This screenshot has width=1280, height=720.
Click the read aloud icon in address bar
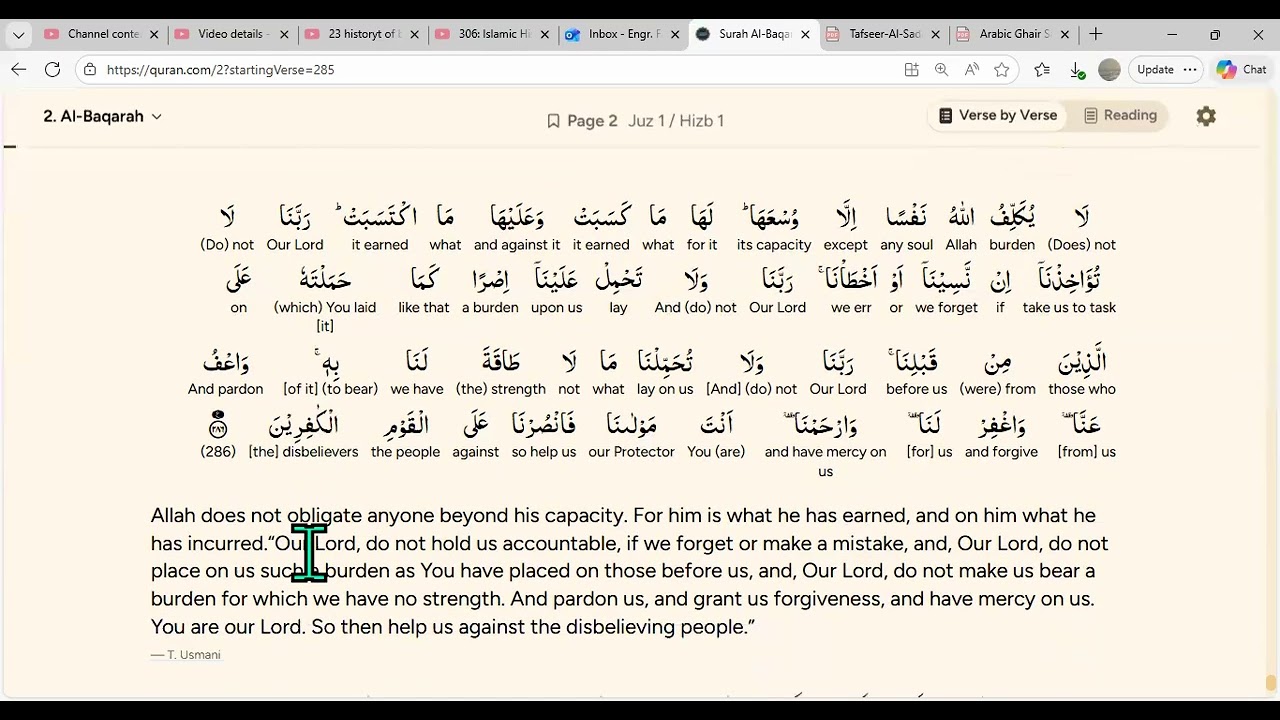971,69
